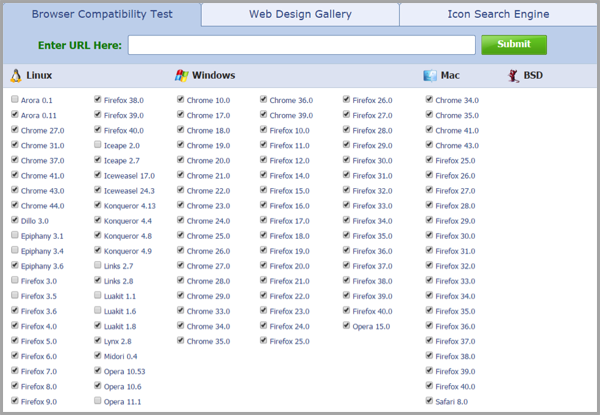Click the Windows flag icon
600x415 pixels.
pyautogui.click(x=181, y=75)
